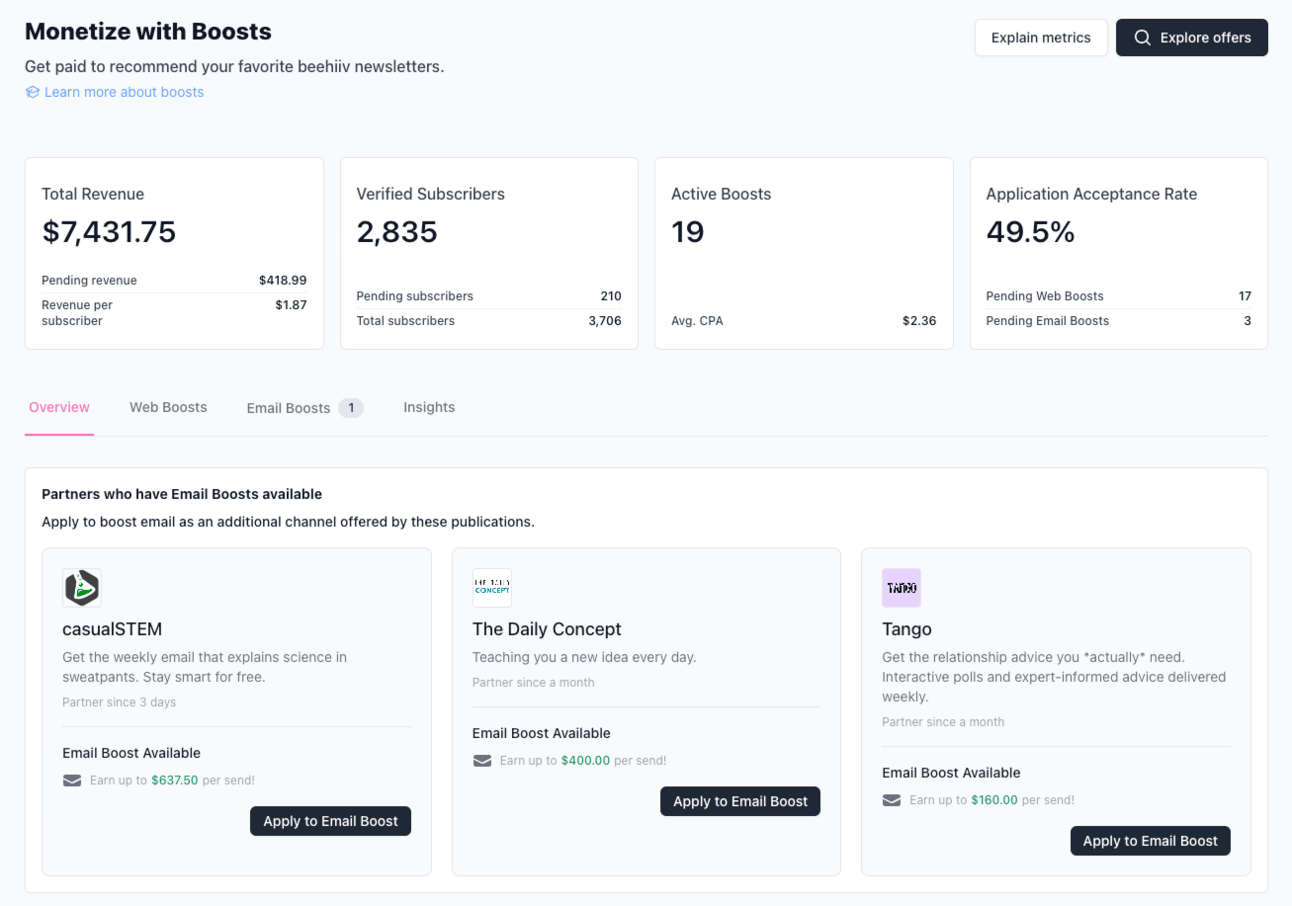Click the envelope icon in The Daily Concept card
Image resolution: width=1292 pixels, height=906 pixels.
(x=482, y=761)
